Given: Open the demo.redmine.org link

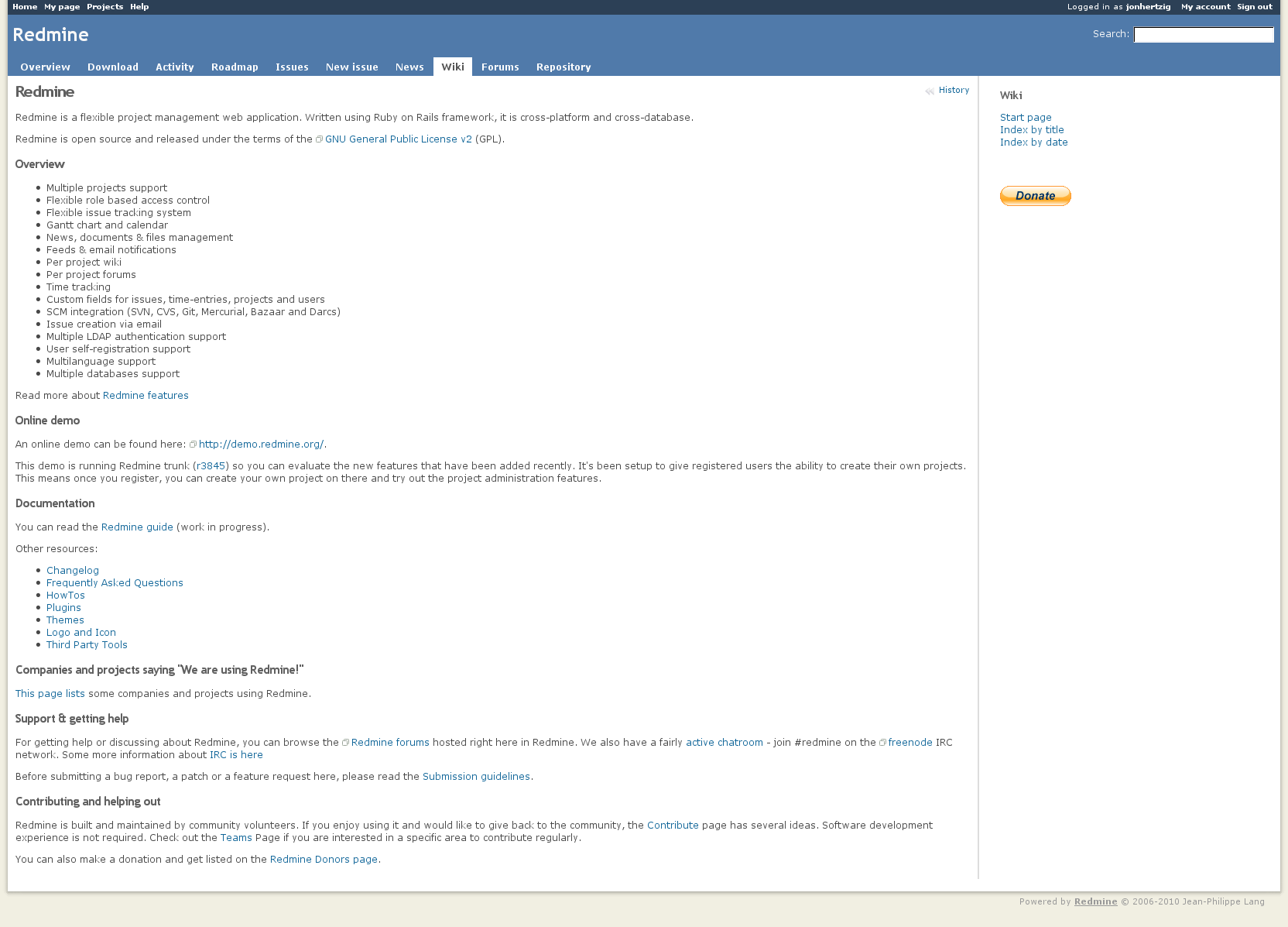Looking at the screenshot, I should pyautogui.click(x=261, y=445).
